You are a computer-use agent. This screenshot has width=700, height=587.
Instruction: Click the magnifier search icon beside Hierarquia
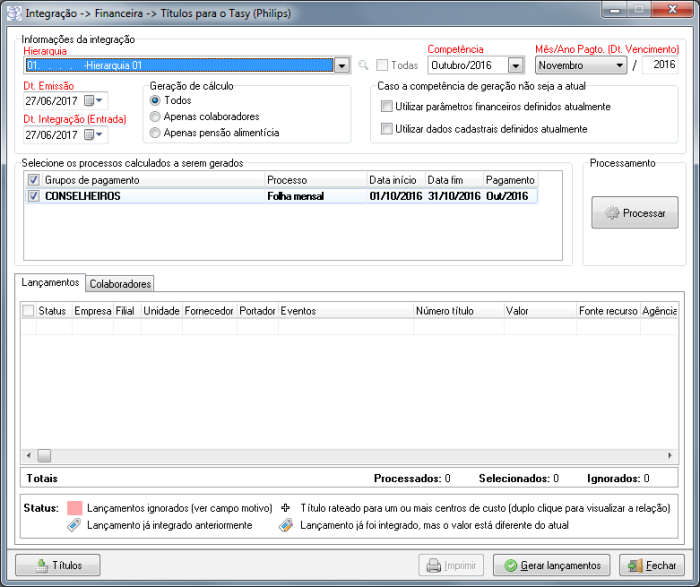point(364,66)
